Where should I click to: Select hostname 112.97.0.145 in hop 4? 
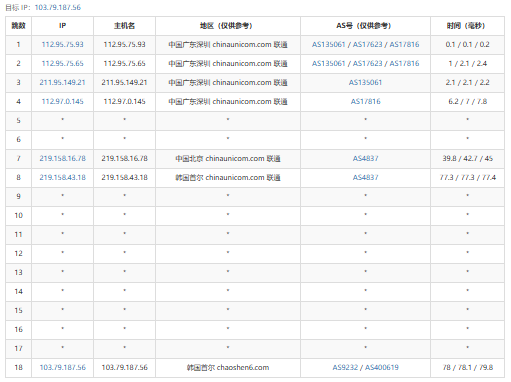(x=124, y=101)
